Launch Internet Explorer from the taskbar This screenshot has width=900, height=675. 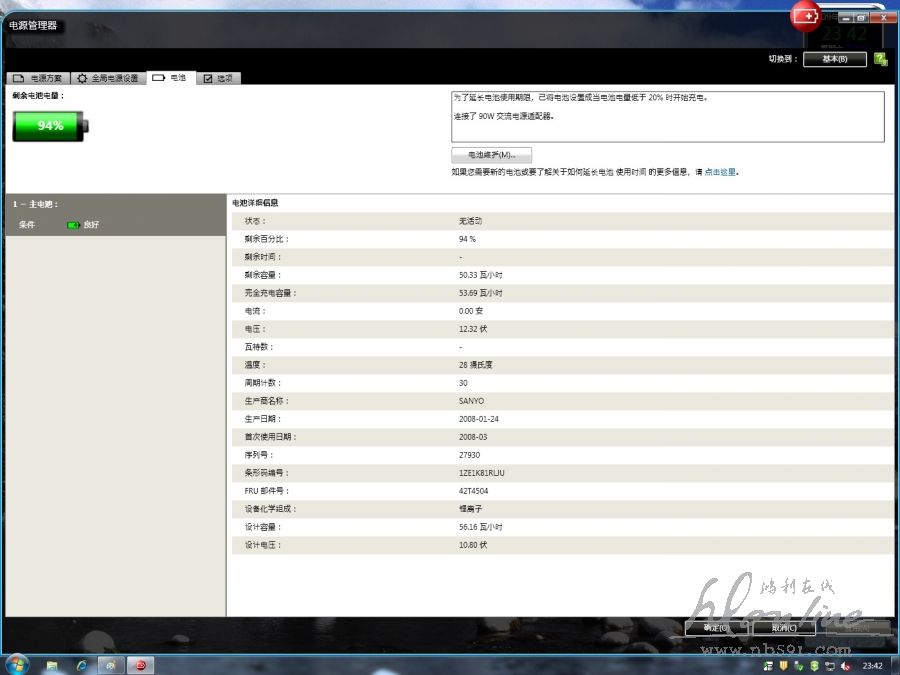pyautogui.click(x=82, y=666)
